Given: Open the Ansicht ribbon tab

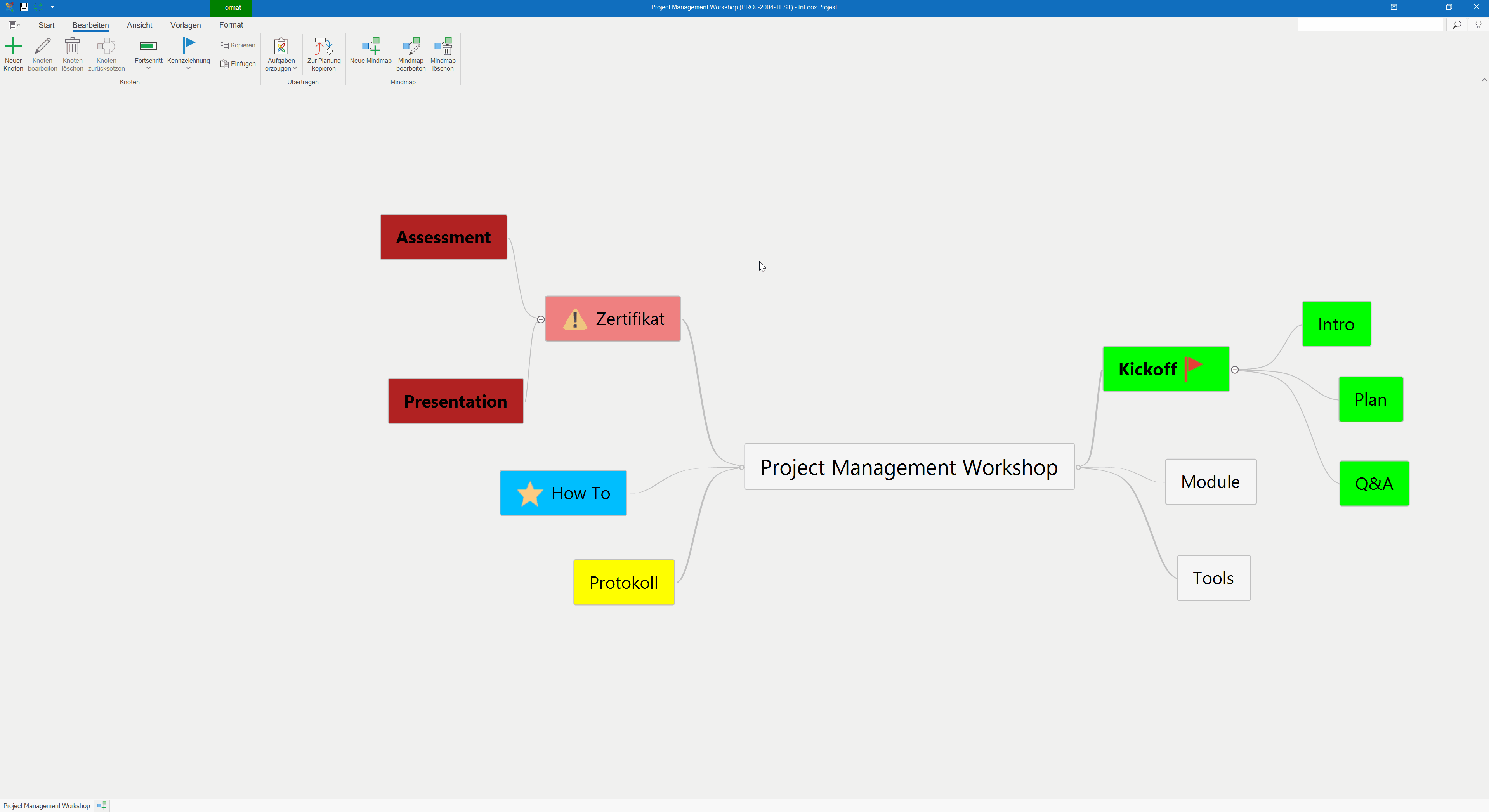Looking at the screenshot, I should click(x=139, y=25).
